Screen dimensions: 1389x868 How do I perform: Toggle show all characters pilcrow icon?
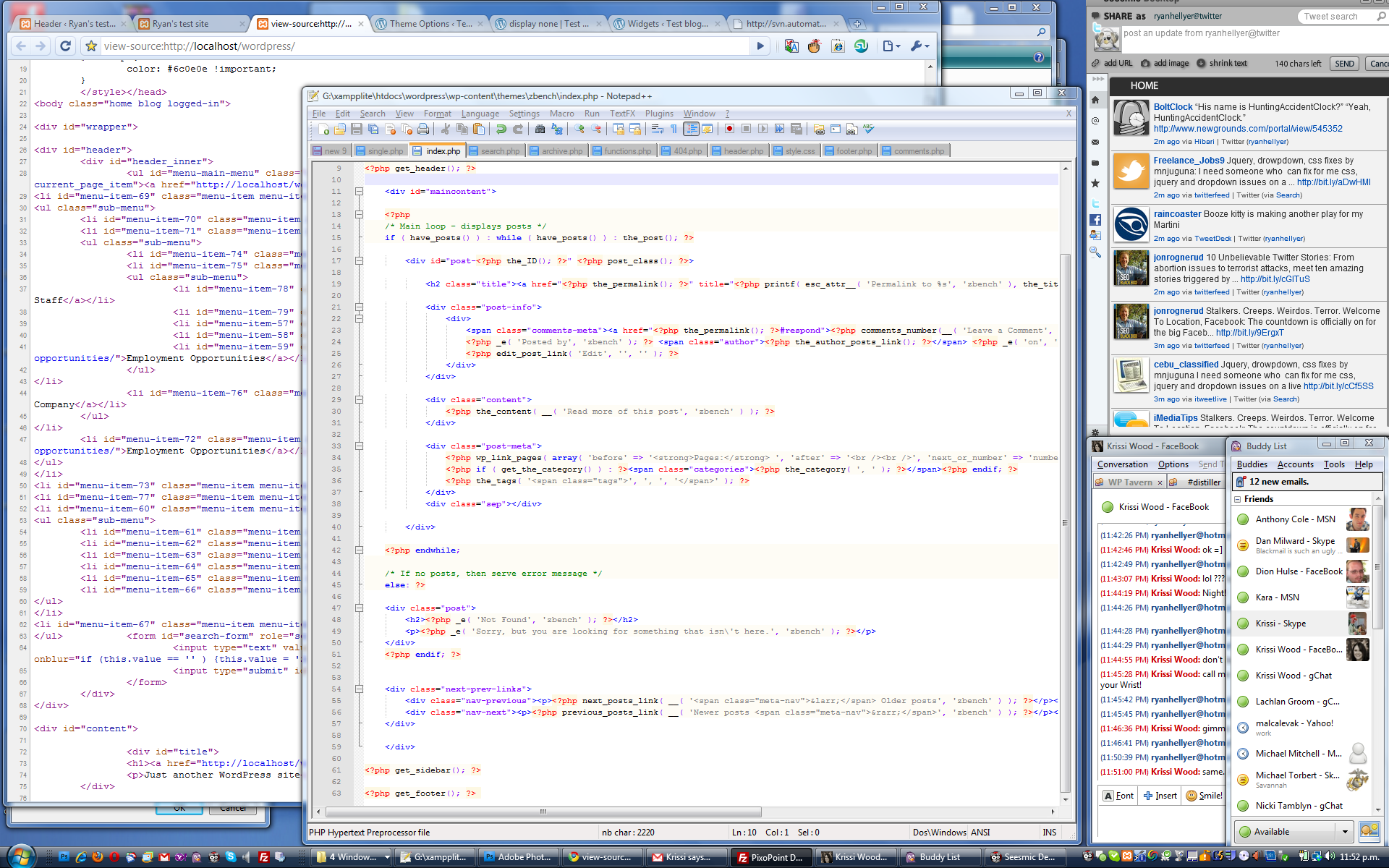(x=674, y=129)
